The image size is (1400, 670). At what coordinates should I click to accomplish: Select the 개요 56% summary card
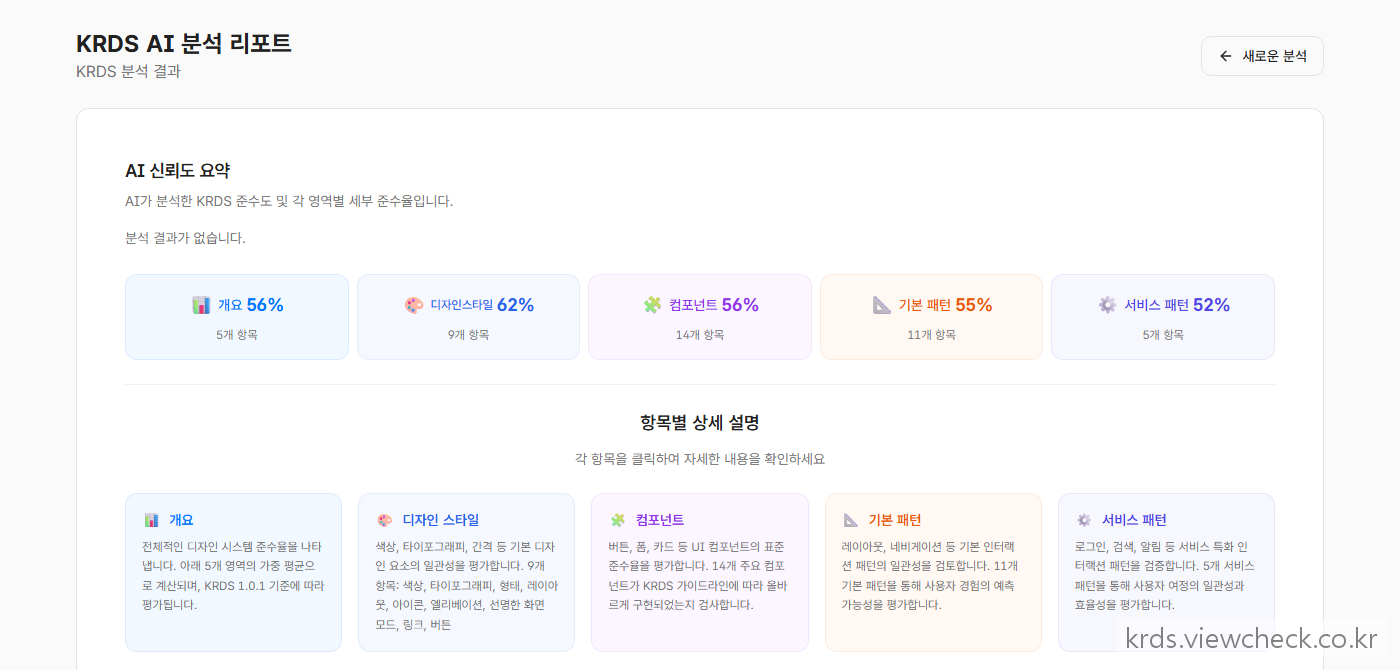coord(237,317)
